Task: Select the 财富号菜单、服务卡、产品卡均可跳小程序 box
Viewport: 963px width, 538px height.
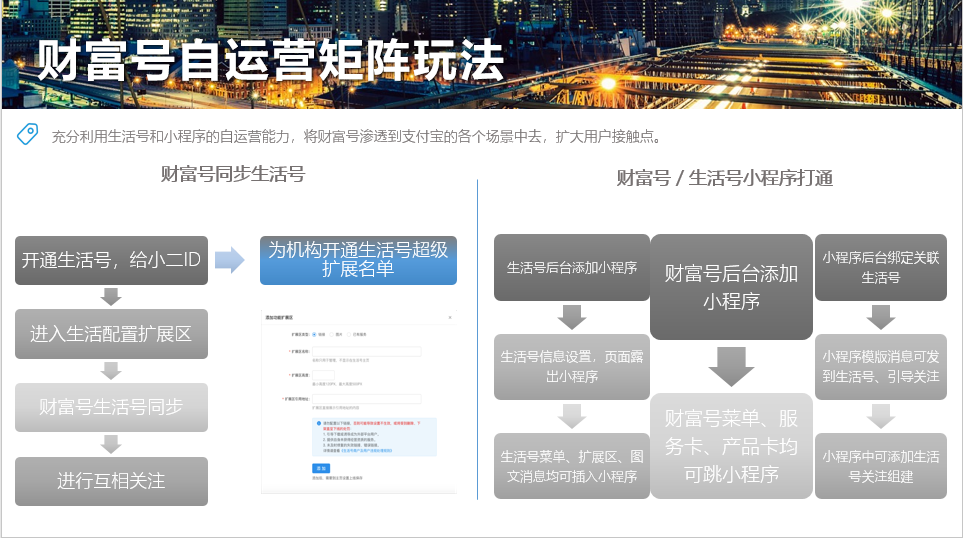Action: [x=731, y=446]
